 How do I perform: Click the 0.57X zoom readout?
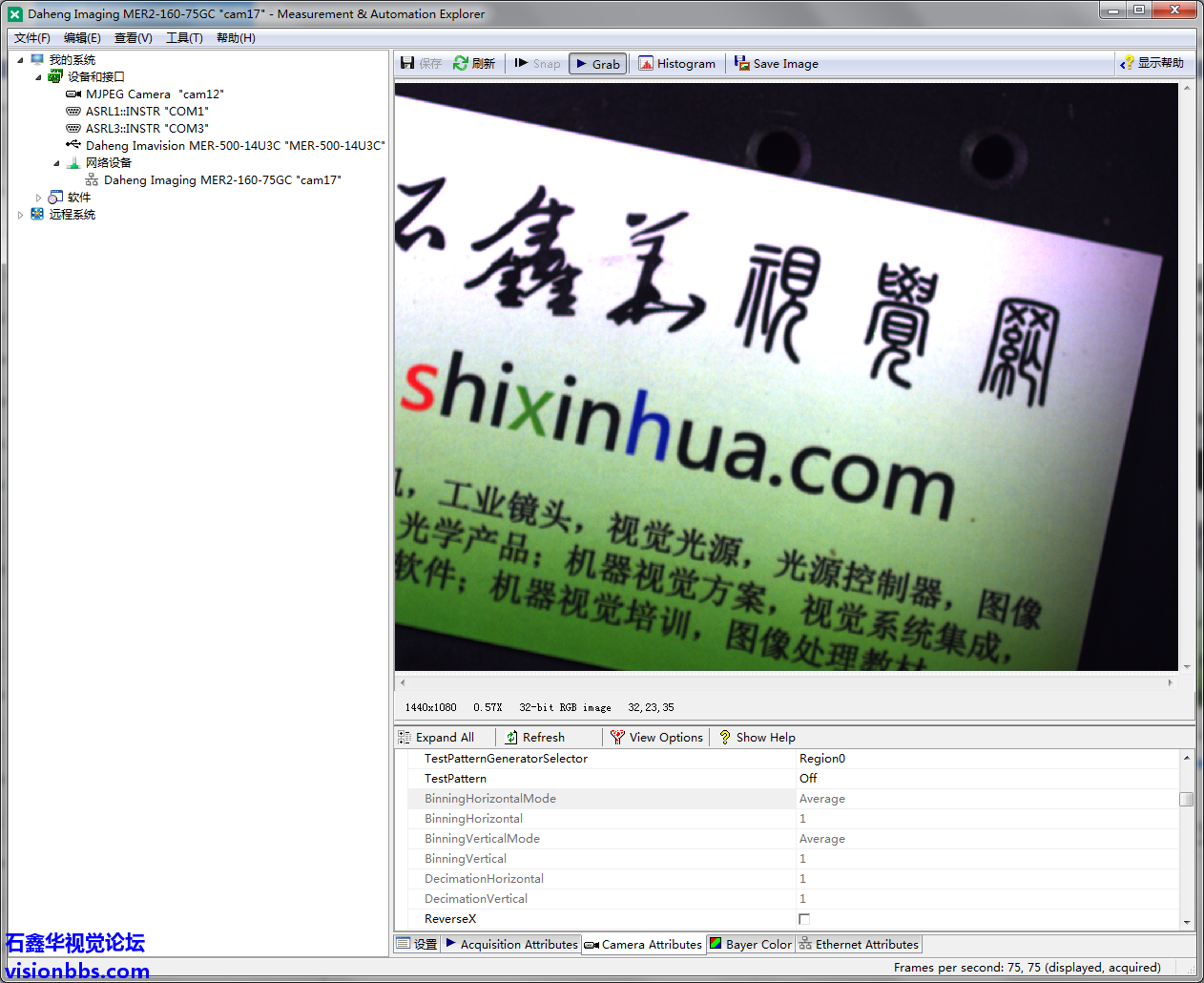[488, 707]
